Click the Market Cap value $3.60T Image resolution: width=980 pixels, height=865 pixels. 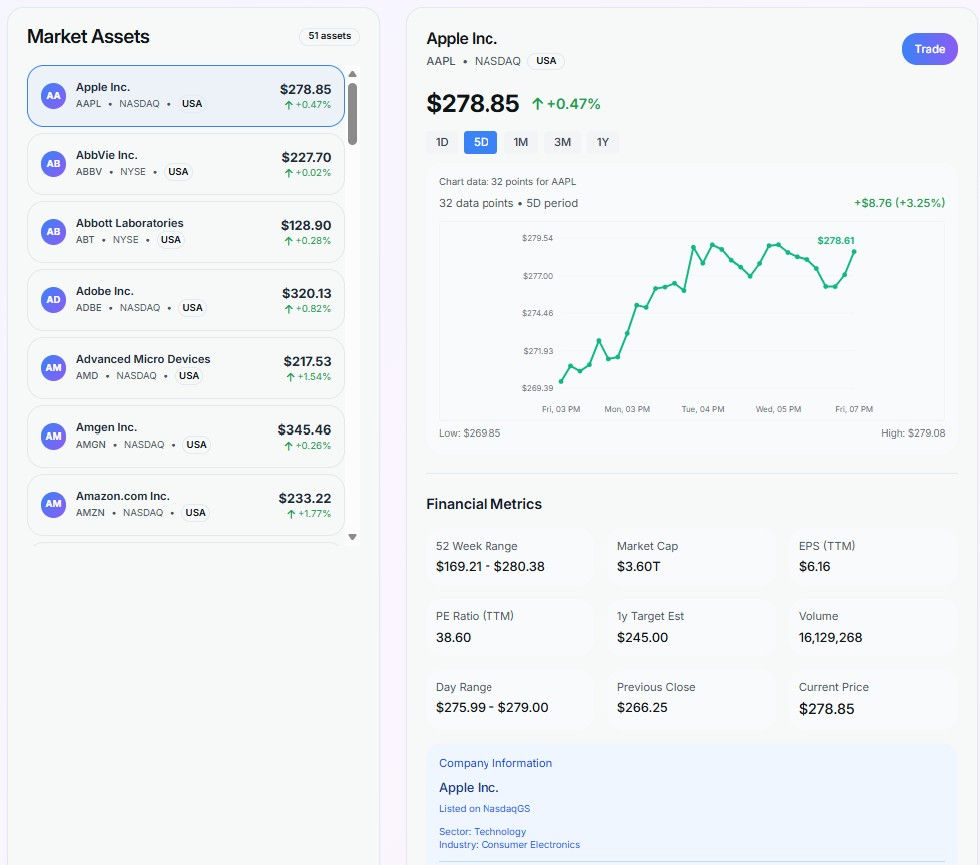pyautogui.click(x=638, y=566)
